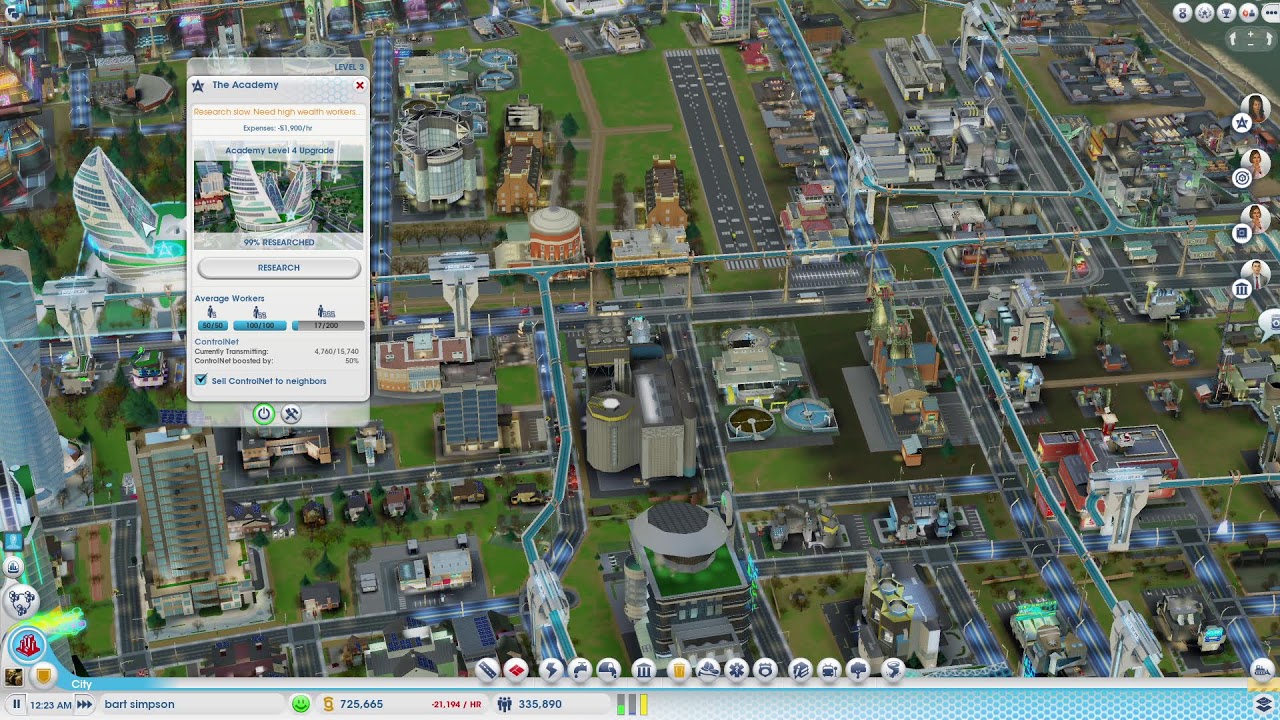Screen dimensions: 1280x720
Task: Change game speed with fast-forward arrows
Action: click(84, 704)
